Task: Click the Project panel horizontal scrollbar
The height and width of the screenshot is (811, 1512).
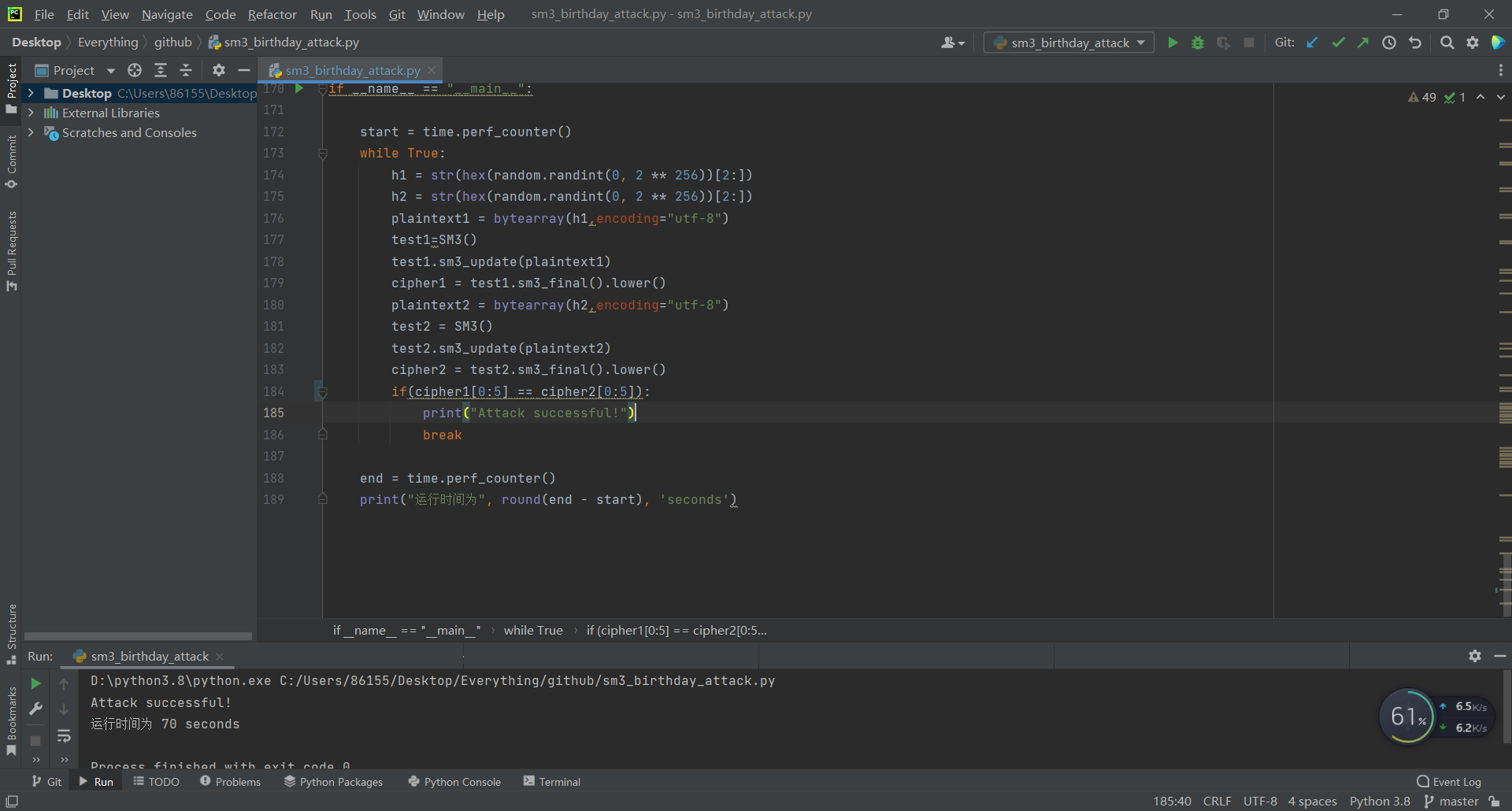Action: point(138,635)
